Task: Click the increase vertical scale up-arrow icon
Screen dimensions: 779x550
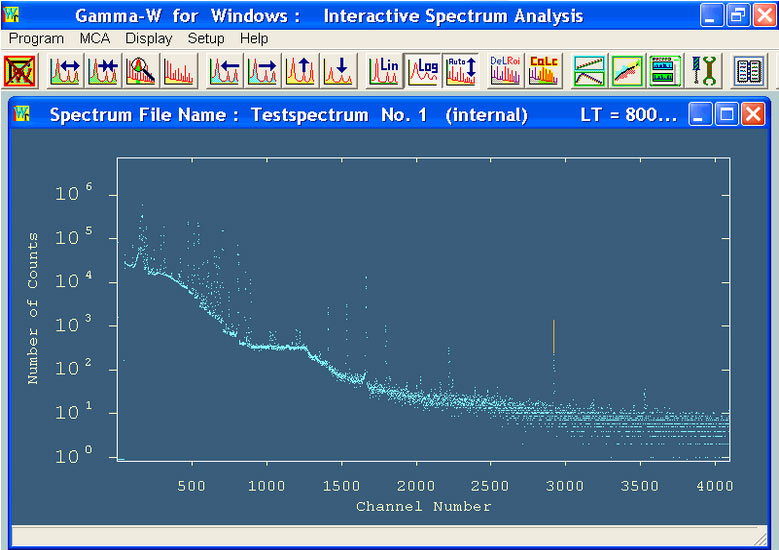Action: [301, 71]
